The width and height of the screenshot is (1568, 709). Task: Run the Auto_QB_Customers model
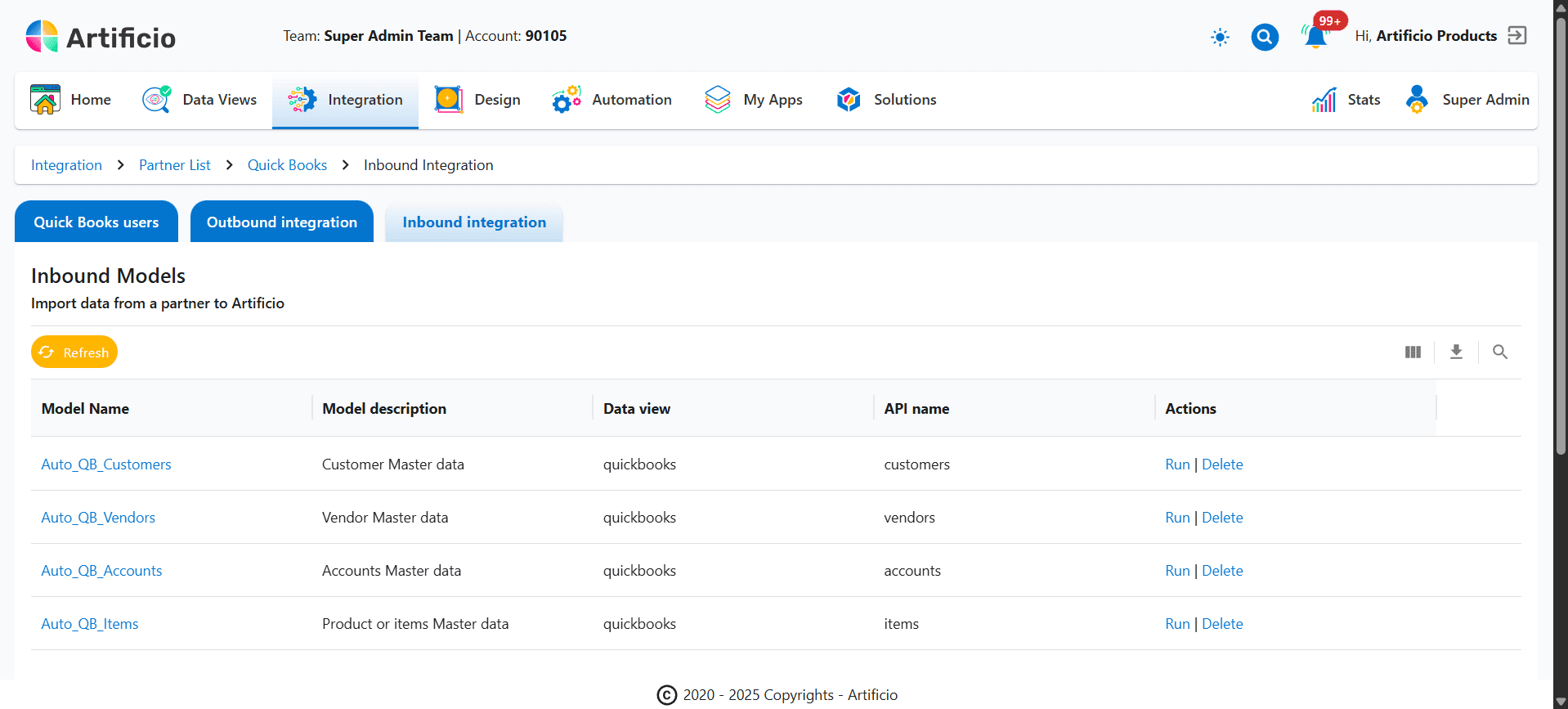tap(1176, 464)
